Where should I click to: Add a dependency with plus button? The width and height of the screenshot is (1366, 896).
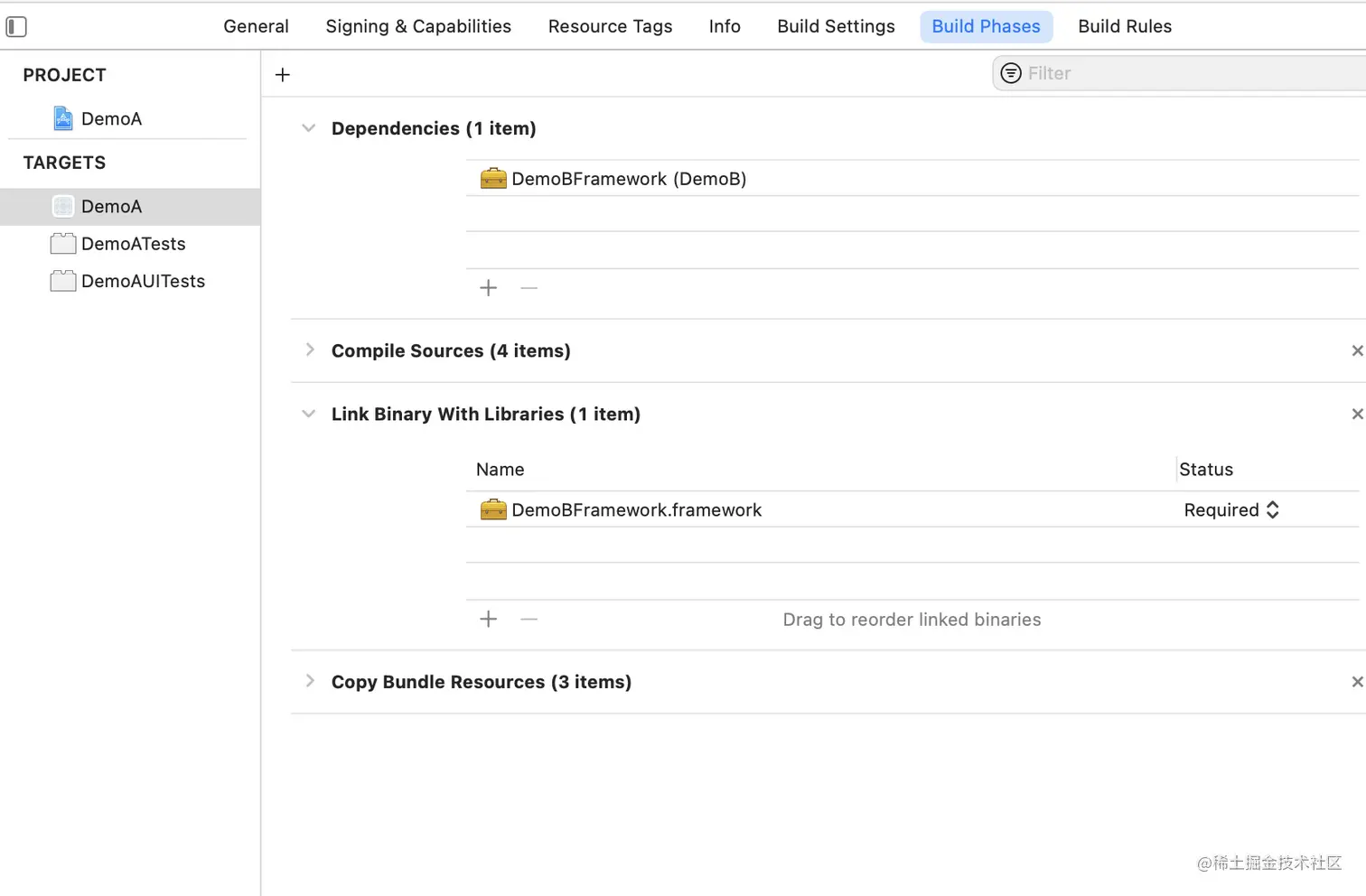[489, 288]
